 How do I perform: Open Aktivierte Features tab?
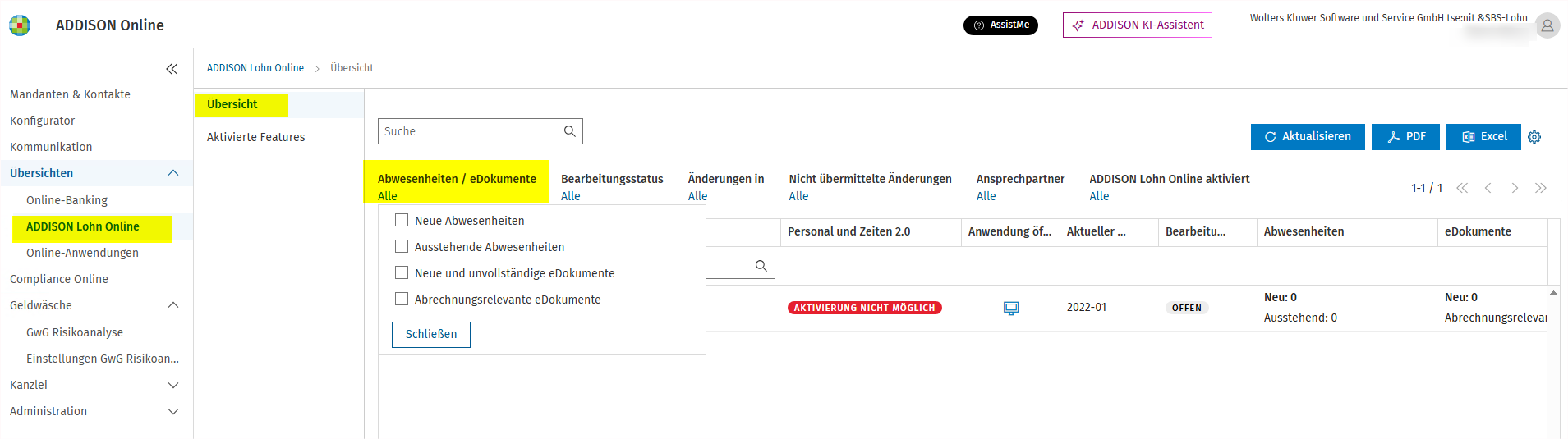click(x=255, y=137)
